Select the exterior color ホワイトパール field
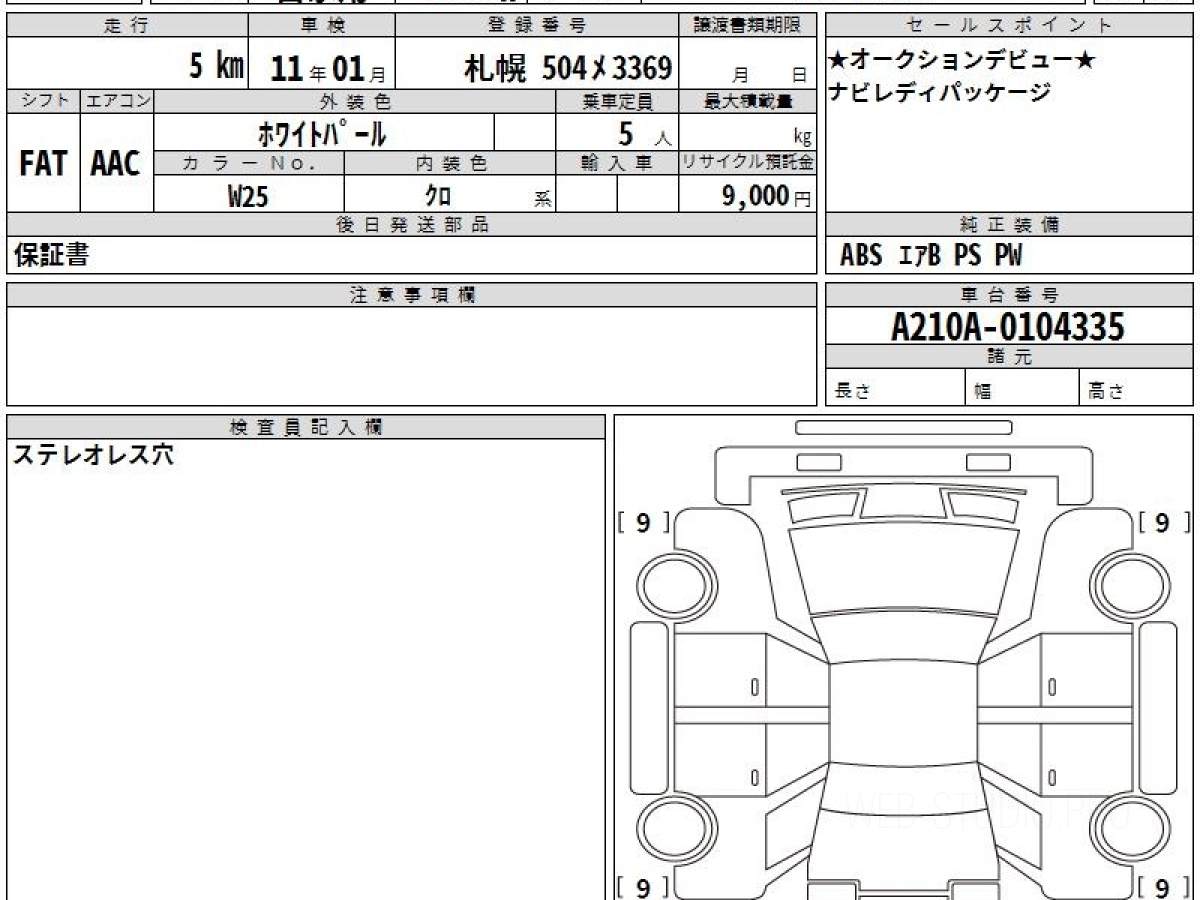The image size is (1200, 900). coord(322,133)
